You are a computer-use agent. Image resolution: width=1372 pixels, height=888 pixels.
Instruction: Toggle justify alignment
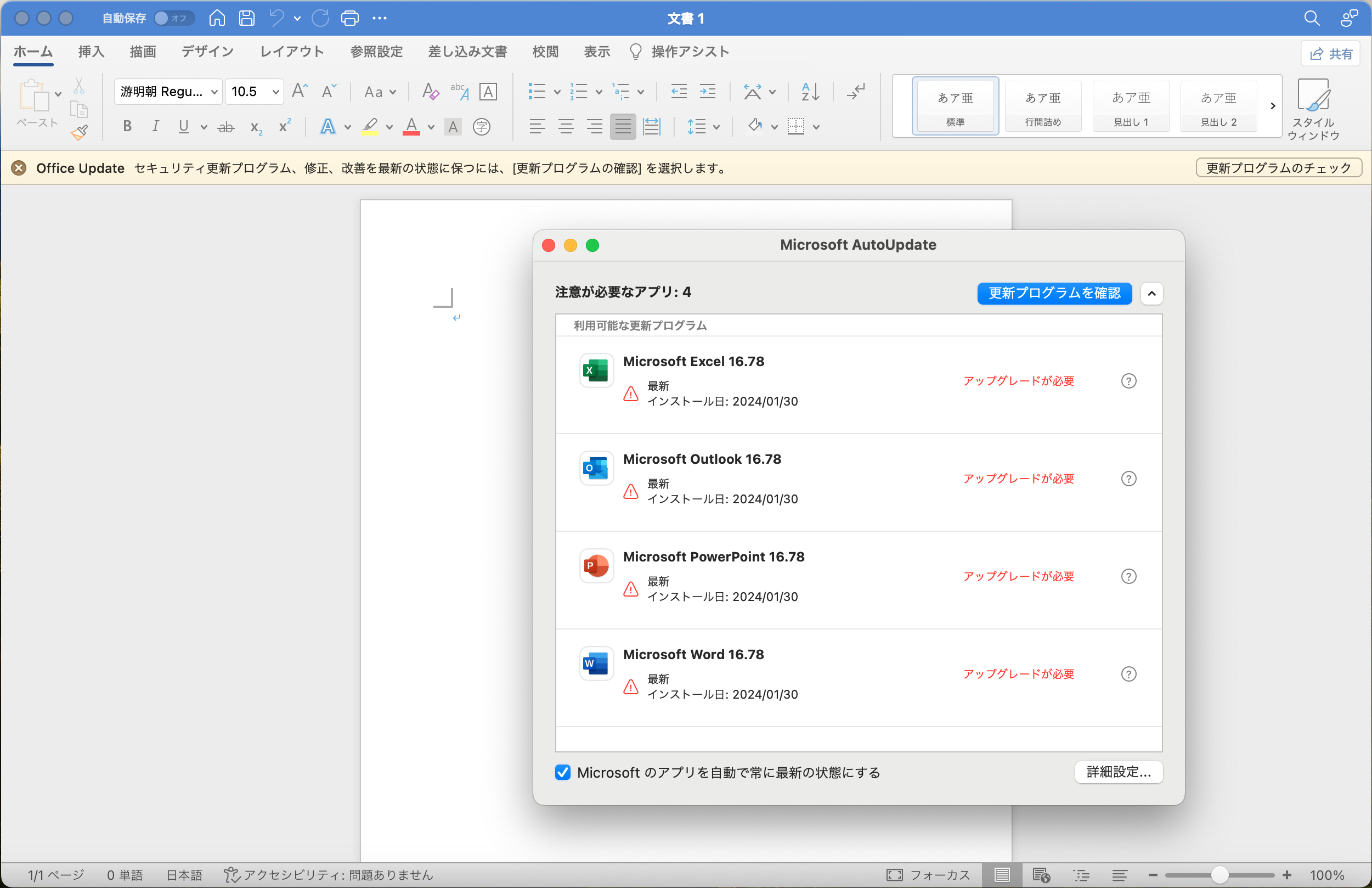(x=623, y=126)
